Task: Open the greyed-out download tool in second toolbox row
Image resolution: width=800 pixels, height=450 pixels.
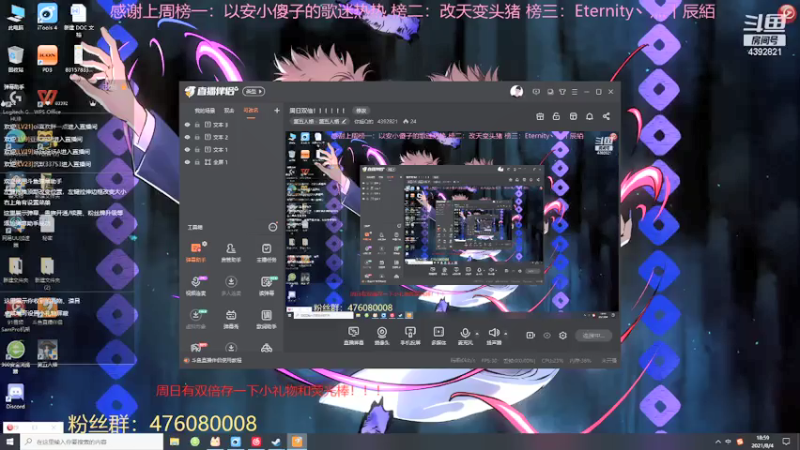Action: (x=231, y=286)
